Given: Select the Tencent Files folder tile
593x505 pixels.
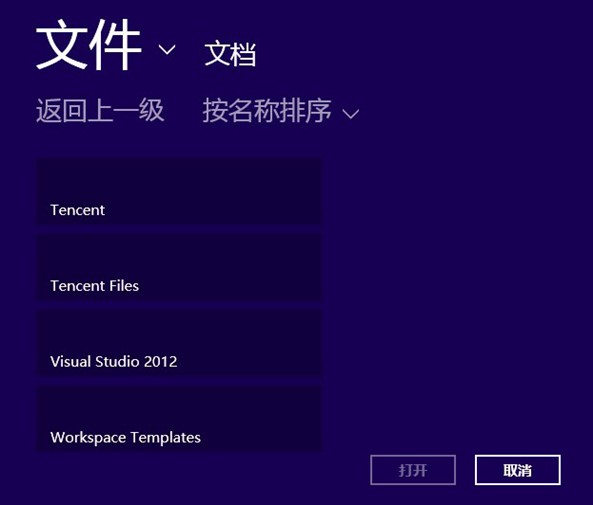Looking at the screenshot, I should [x=179, y=268].
